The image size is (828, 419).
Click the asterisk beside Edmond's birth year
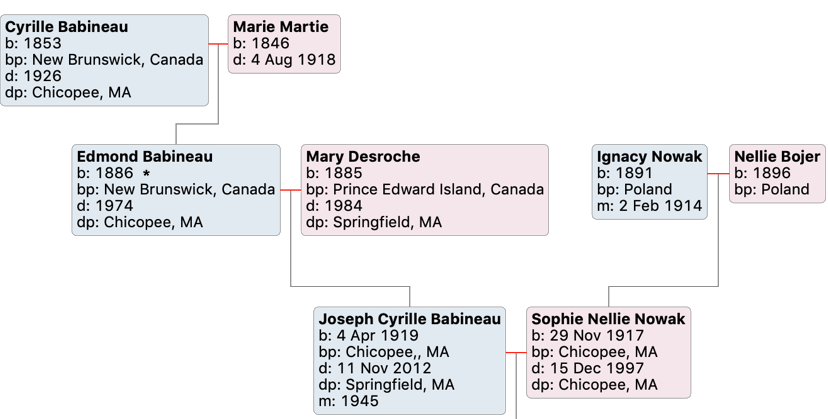click(x=146, y=174)
